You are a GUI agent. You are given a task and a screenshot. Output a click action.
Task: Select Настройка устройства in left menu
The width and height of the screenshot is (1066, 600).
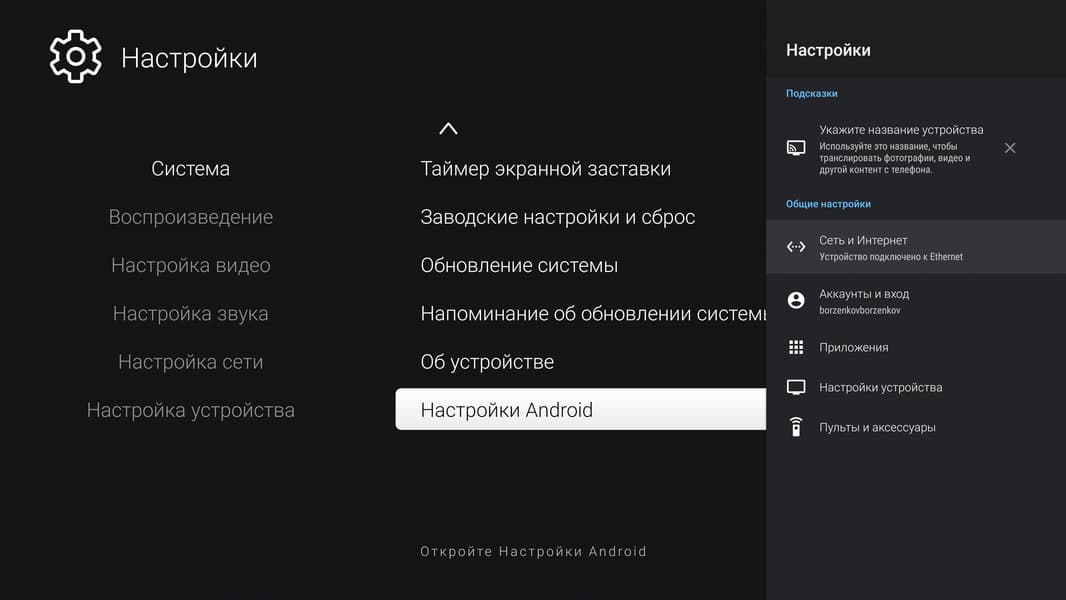tap(190, 410)
